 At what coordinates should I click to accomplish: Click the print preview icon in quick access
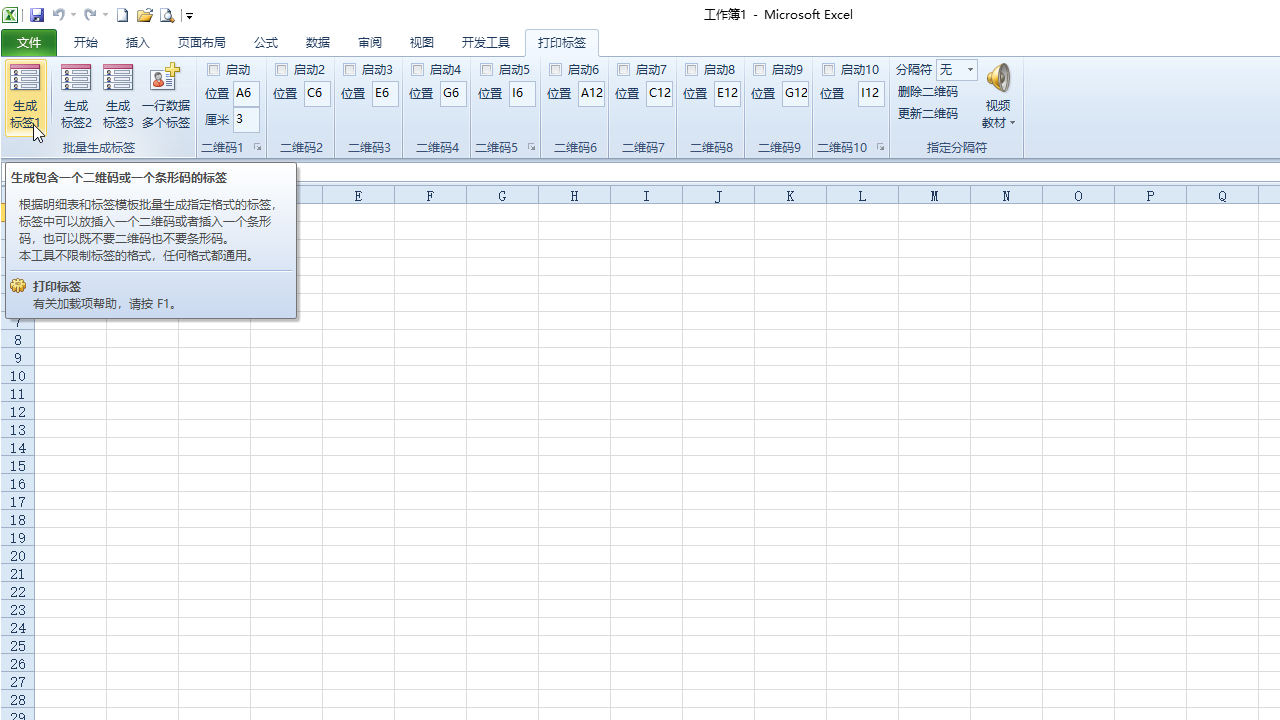click(x=167, y=15)
